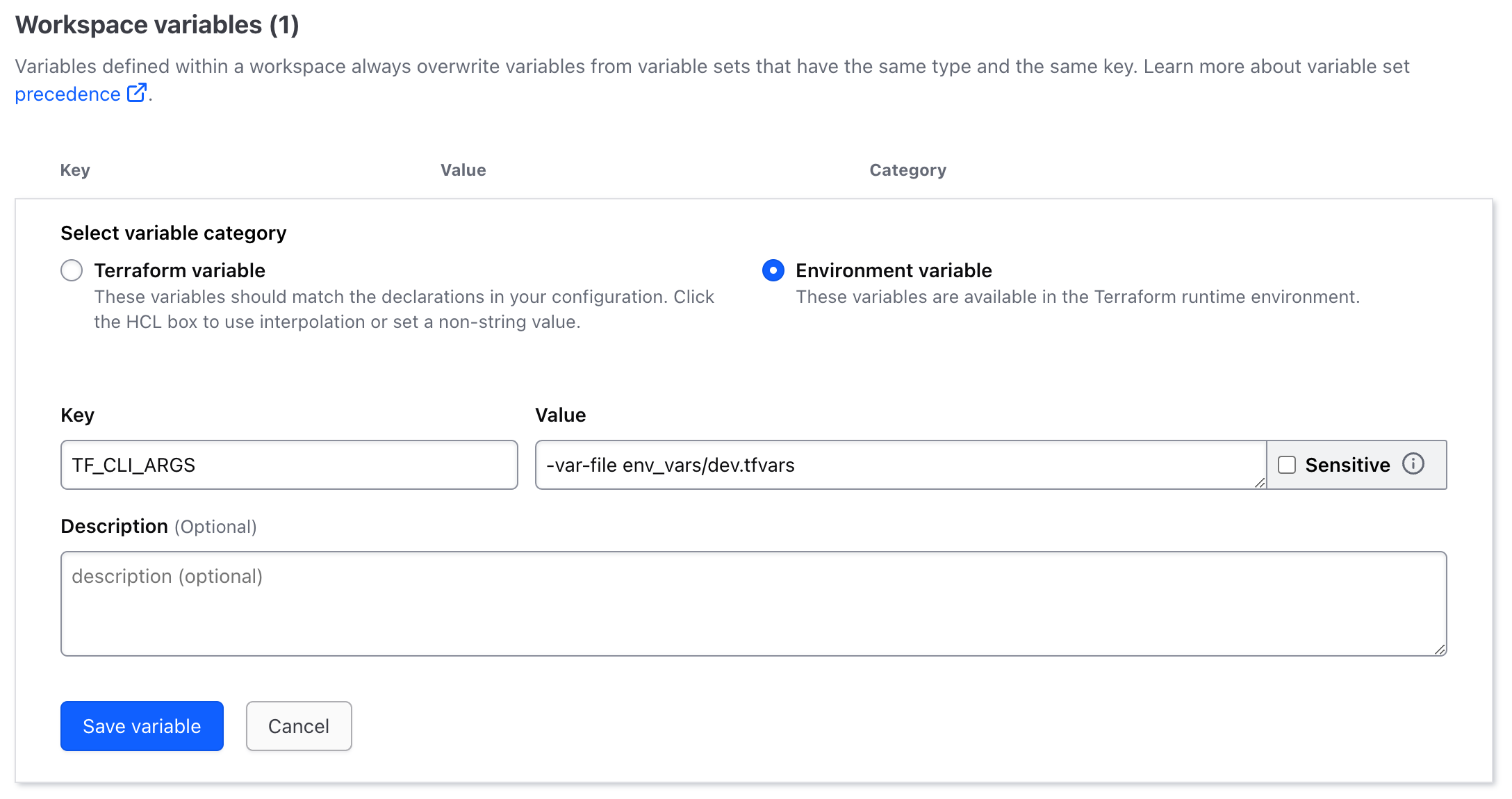1512x799 pixels.
Task: Focus the optional Description text area
Action: [754, 604]
